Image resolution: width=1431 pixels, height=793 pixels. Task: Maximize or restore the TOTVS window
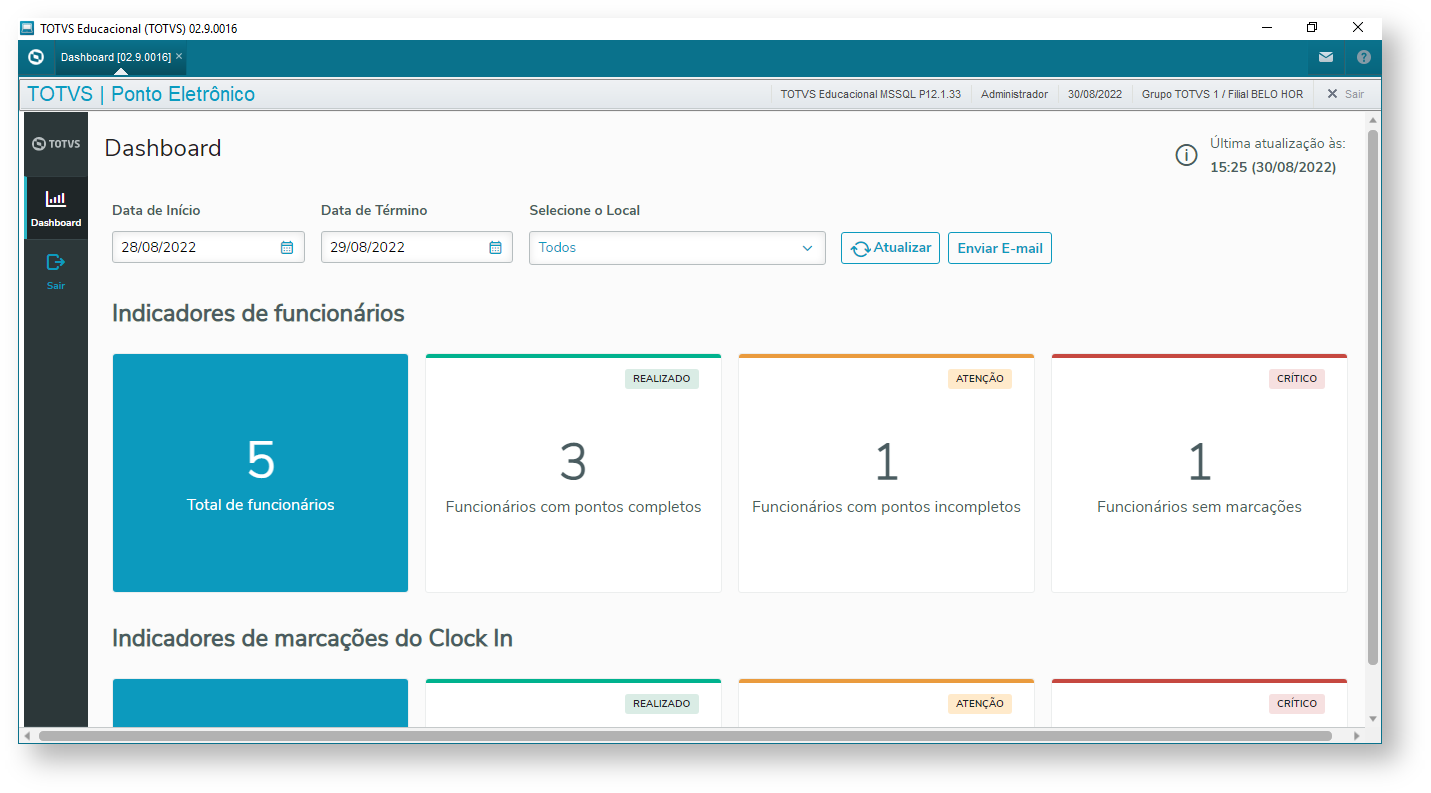click(x=1312, y=28)
